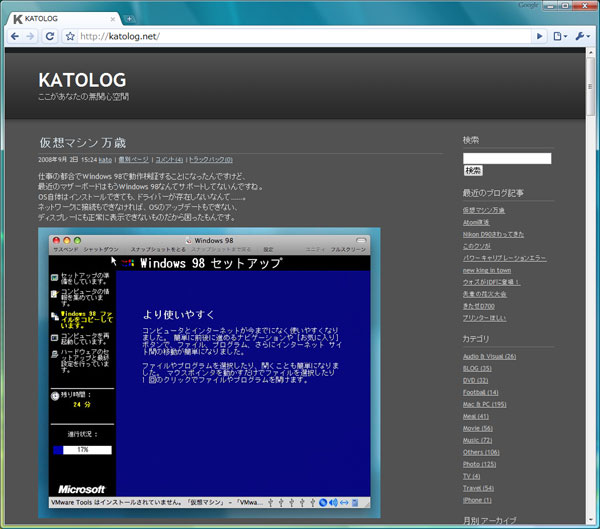Click the カテゴリ sidebar heading
600x529 pixels.
coord(476,339)
